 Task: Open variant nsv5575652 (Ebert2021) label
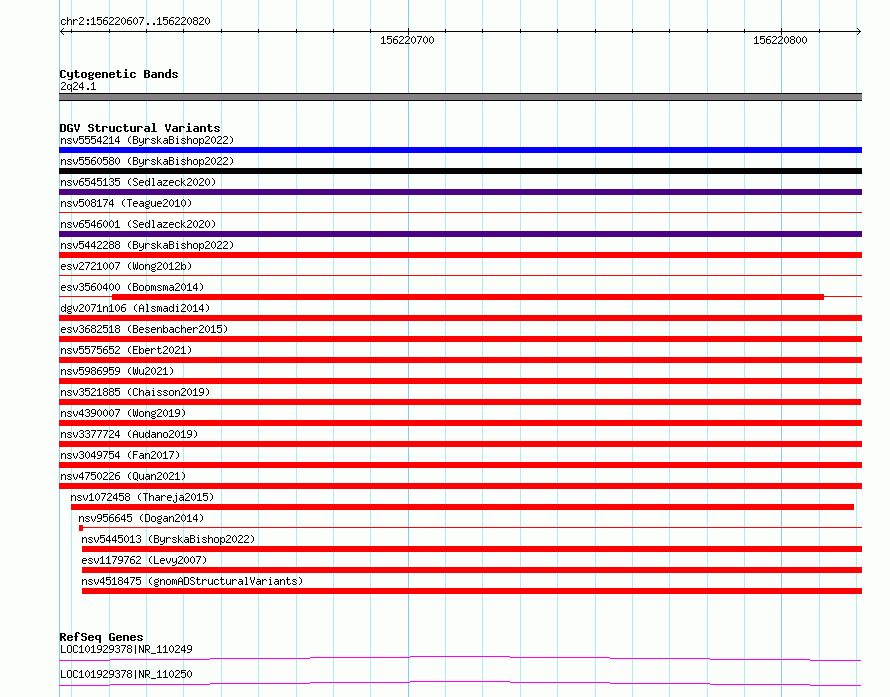click(126, 350)
